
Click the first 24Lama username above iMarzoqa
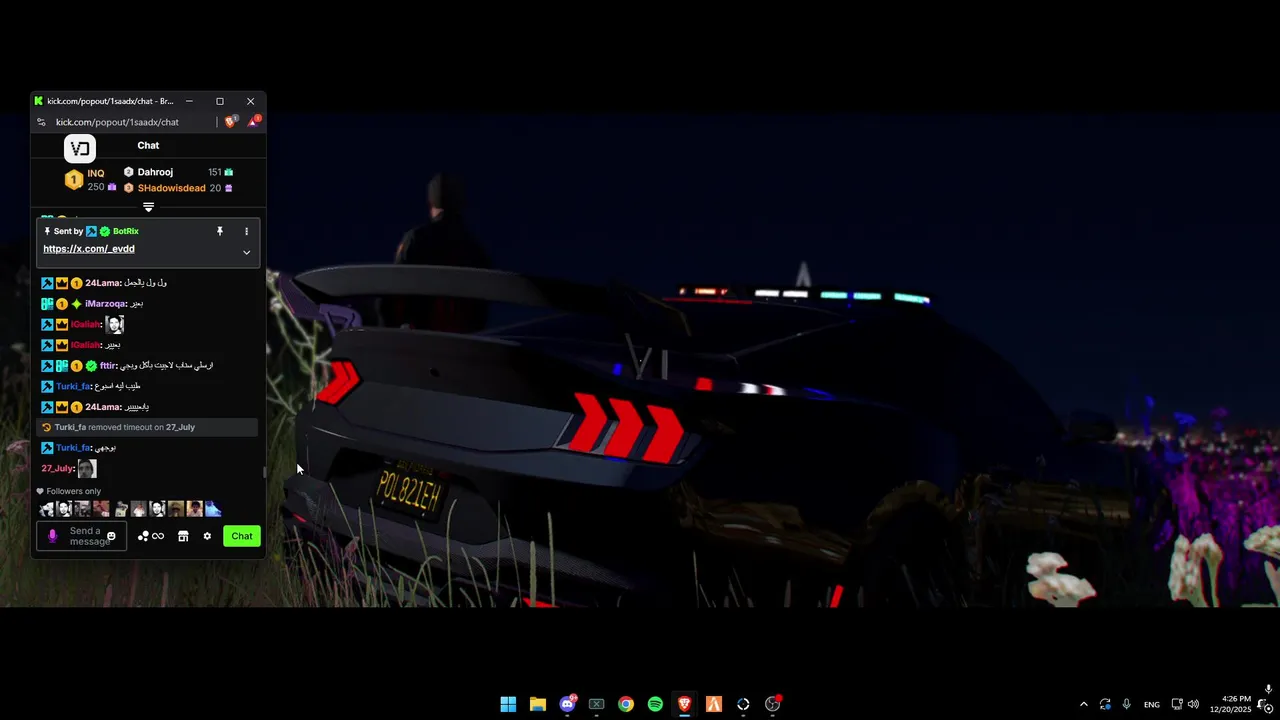(103, 283)
